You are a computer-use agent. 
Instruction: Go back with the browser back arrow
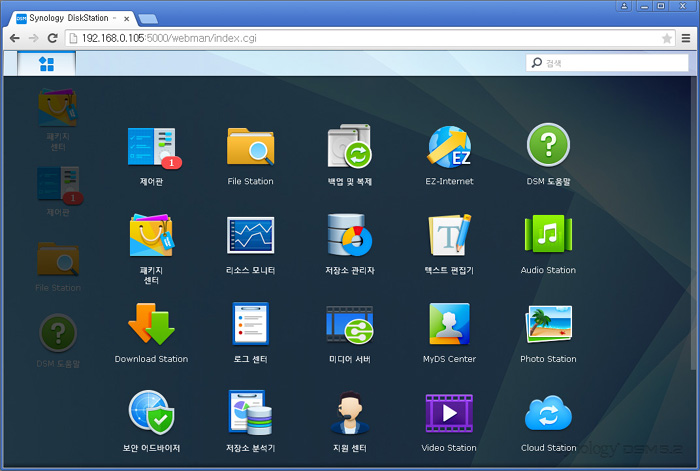14,38
